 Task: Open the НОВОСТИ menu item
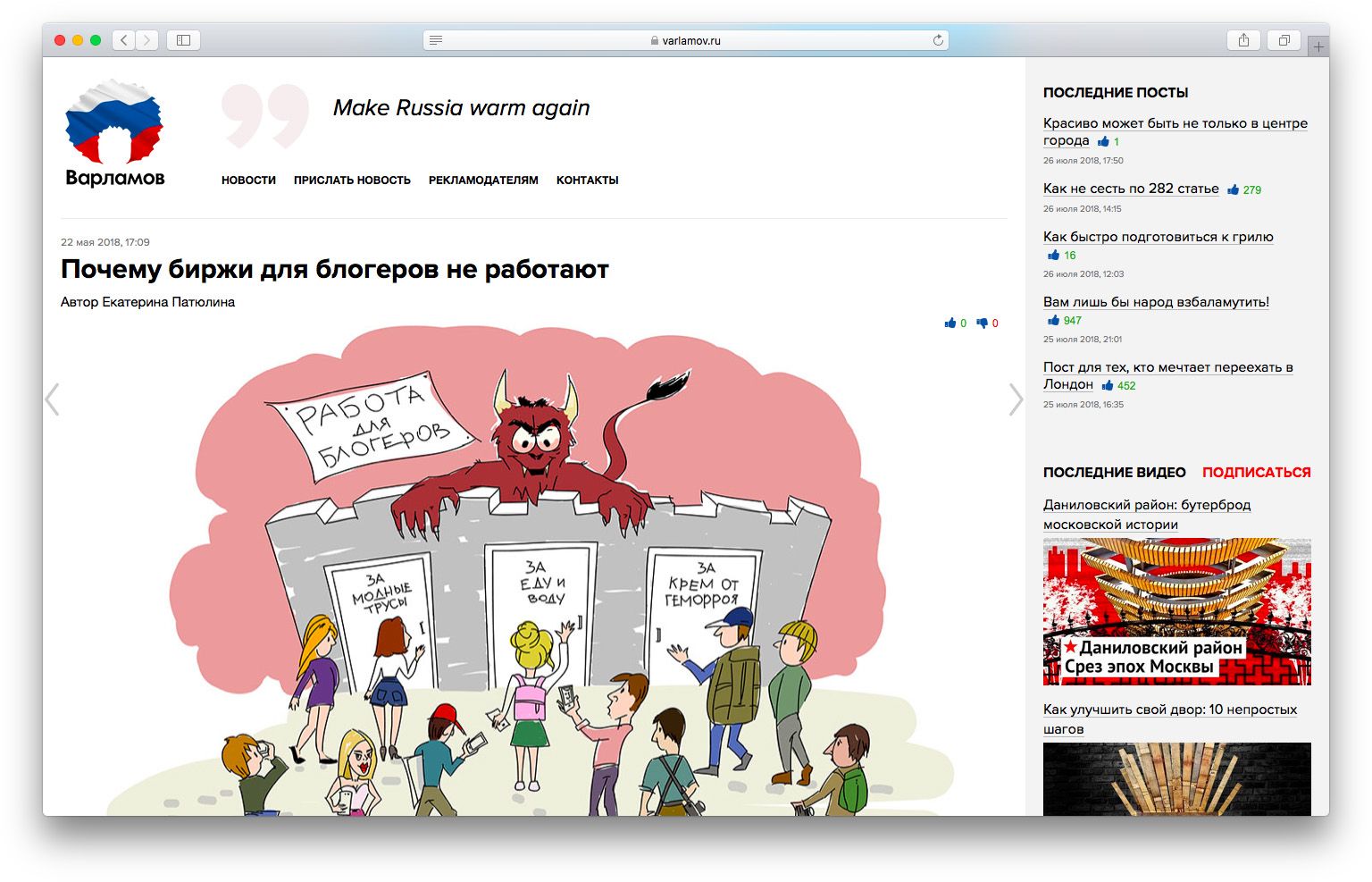pos(248,181)
